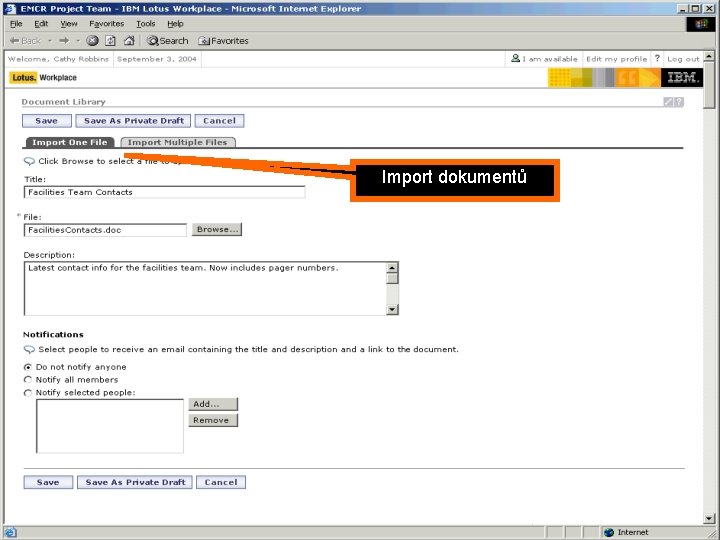Click the Remove button

[x=213, y=420]
